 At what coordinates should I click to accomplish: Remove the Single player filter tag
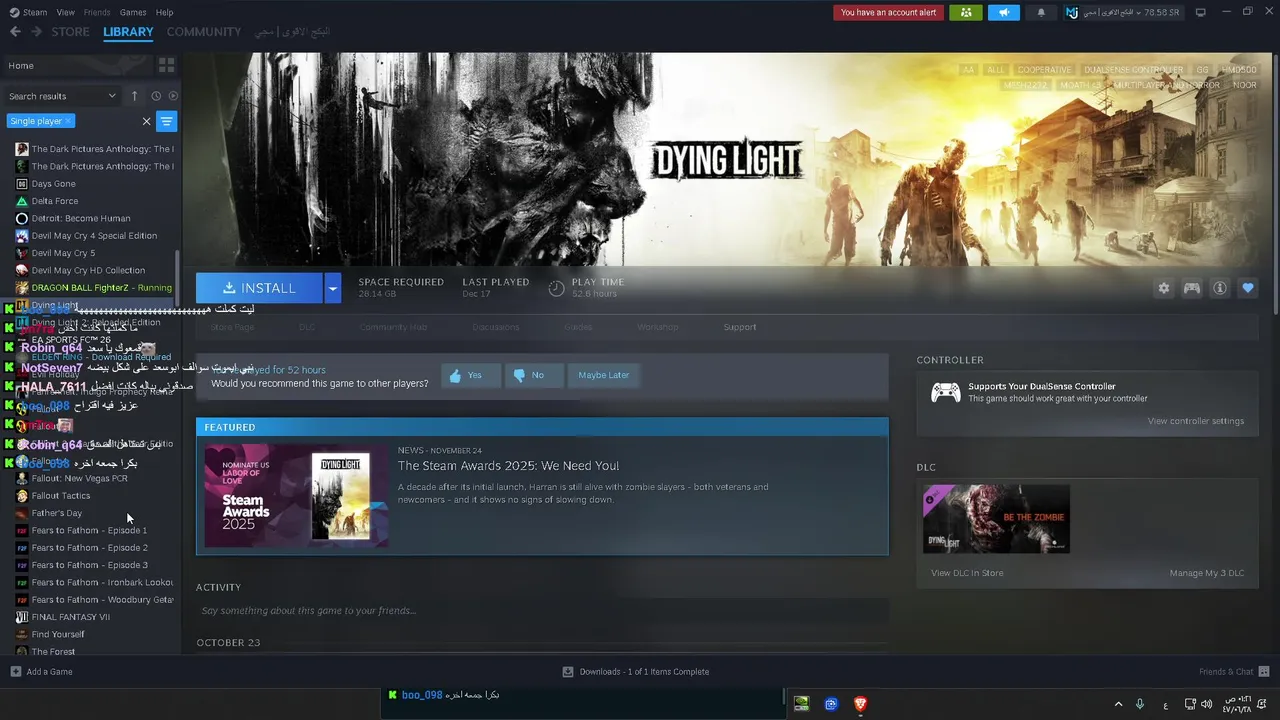(68, 121)
